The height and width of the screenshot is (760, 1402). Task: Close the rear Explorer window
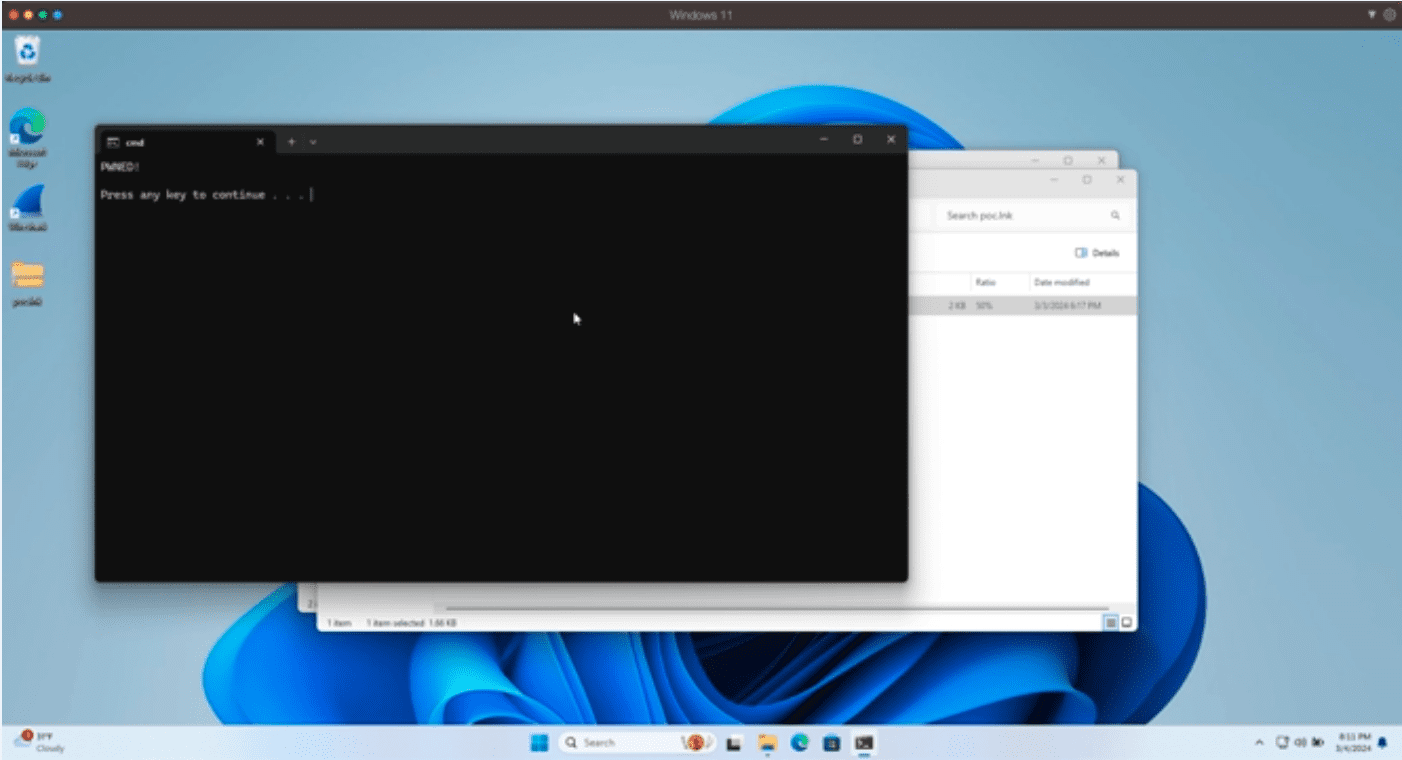(1102, 160)
